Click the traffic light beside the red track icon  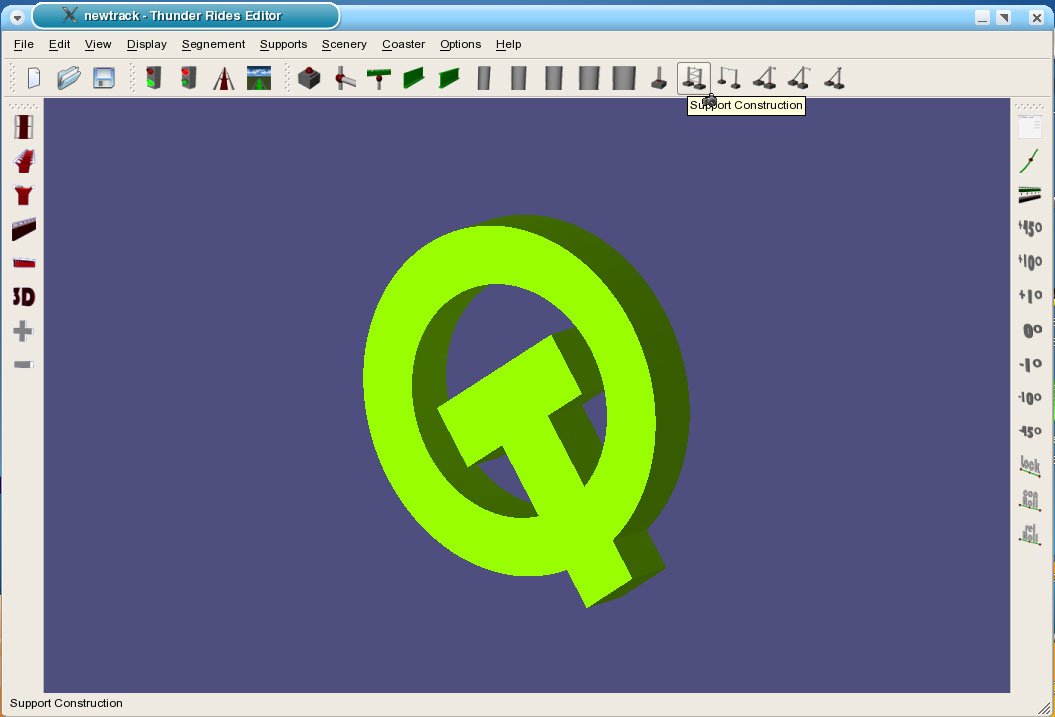click(189, 78)
